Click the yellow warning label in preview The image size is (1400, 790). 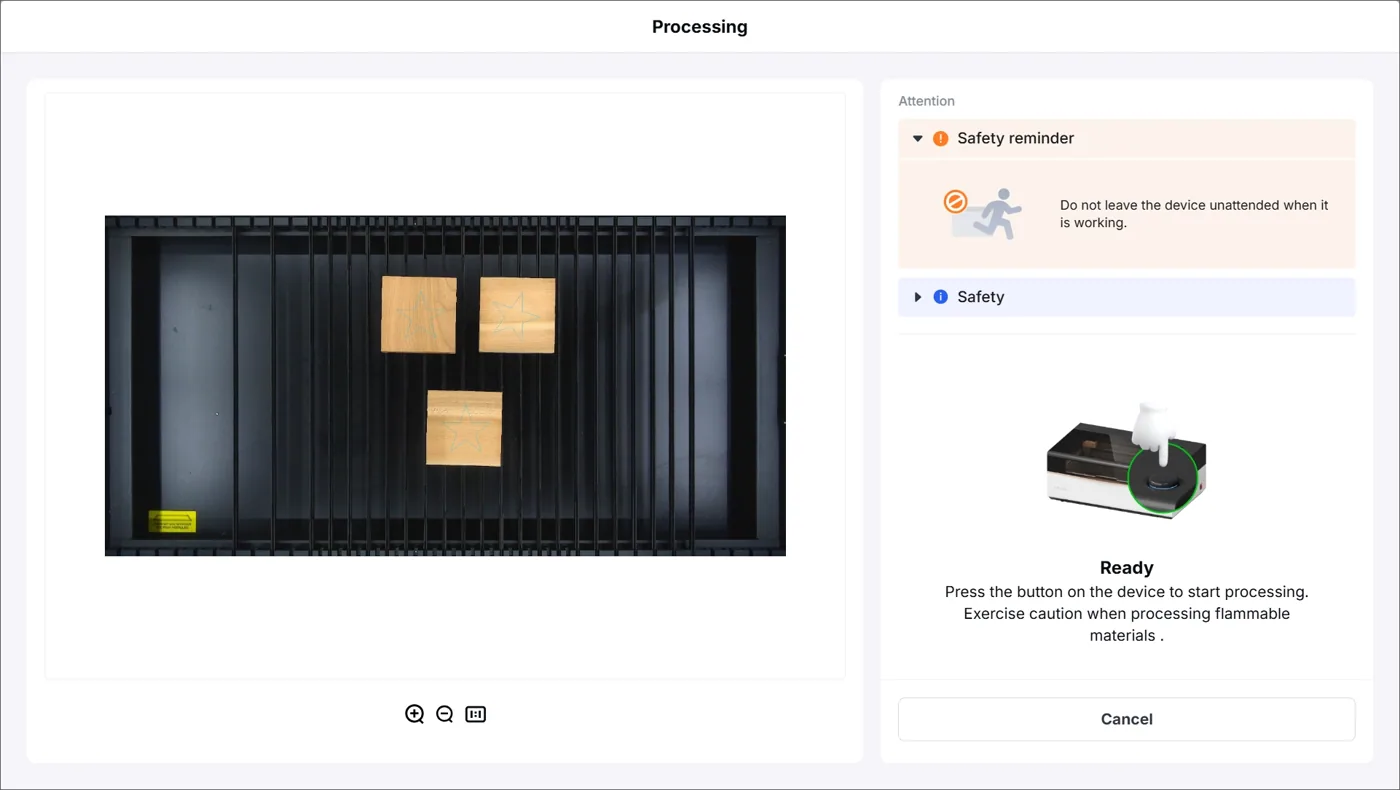[172, 521]
